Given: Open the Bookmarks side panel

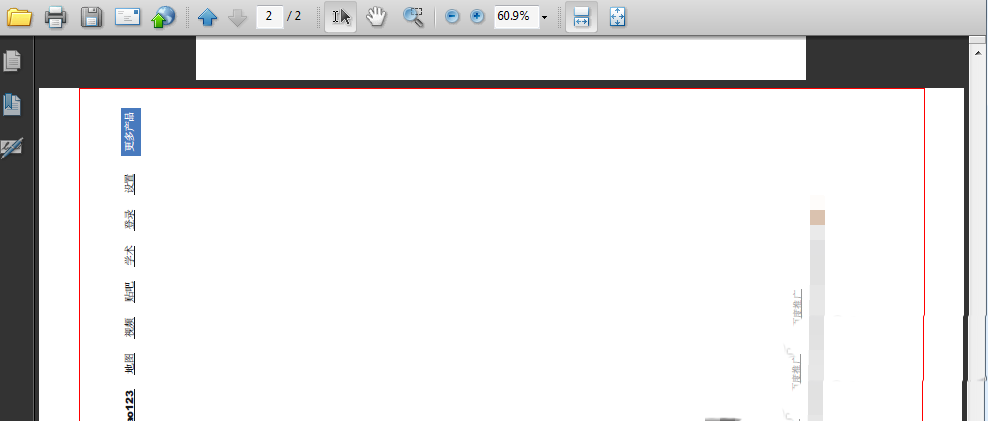Looking at the screenshot, I should (13, 105).
